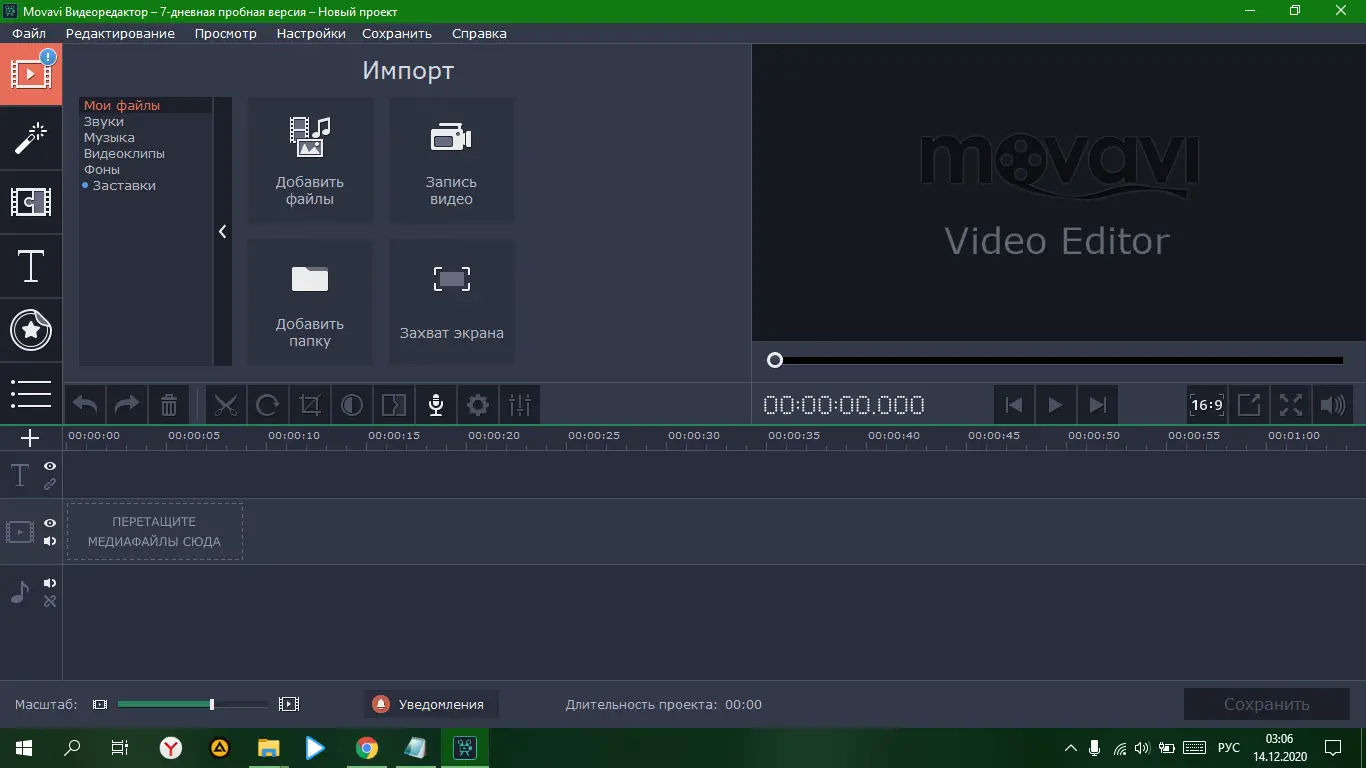Skip to previous frame button

pyautogui.click(x=1013, y=405)
